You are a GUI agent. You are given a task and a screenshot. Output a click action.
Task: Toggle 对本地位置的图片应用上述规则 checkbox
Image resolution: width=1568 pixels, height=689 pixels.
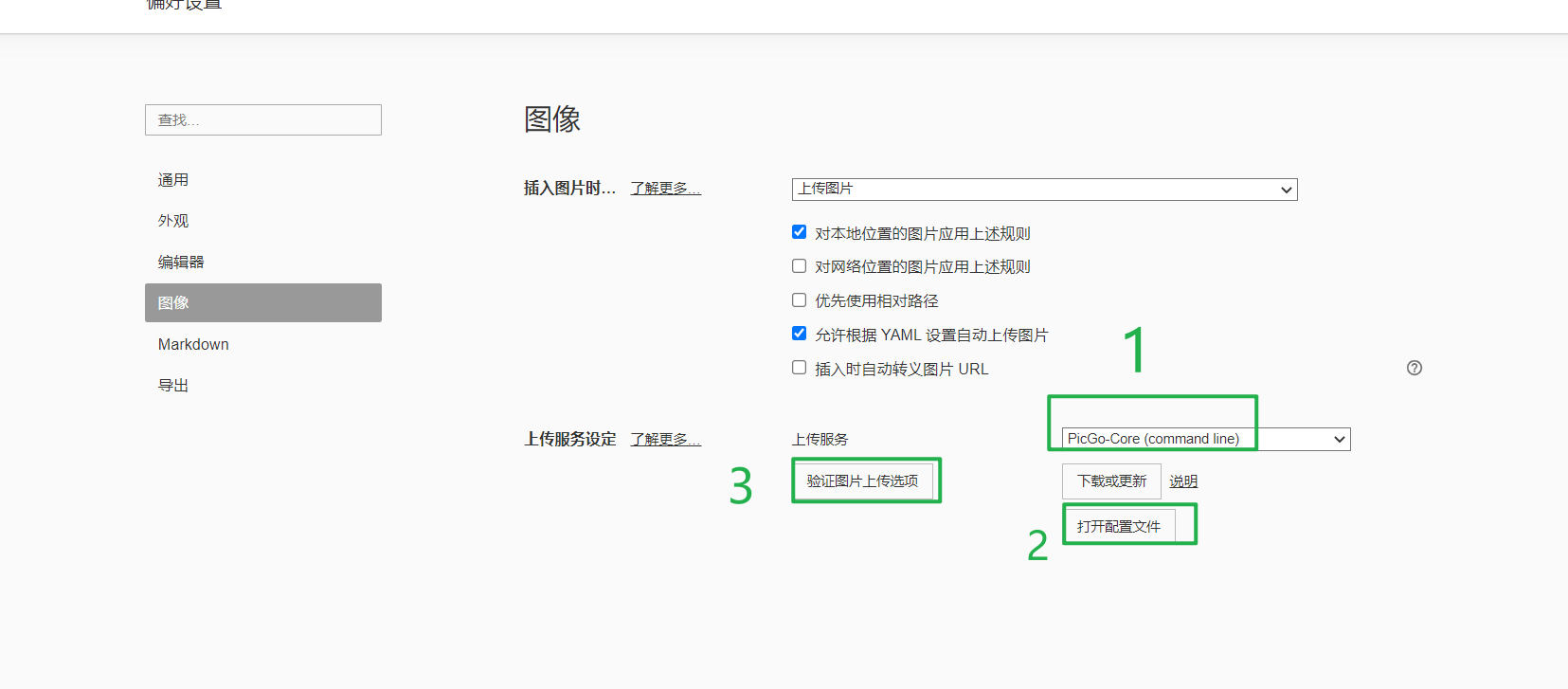[799, 232]
